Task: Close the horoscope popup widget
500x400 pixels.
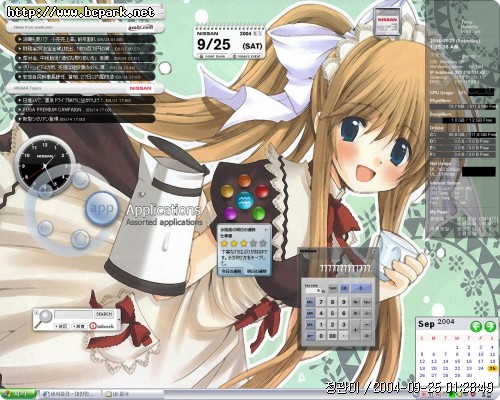Action: tap(266, 230)
